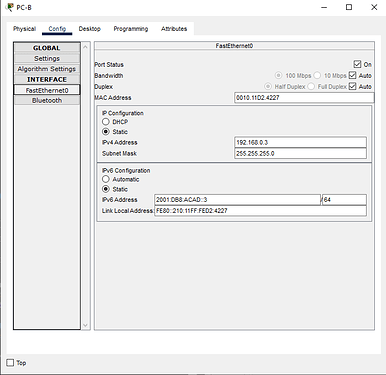
Task: Click the MAC Address field
Action: tap(304, 98)
